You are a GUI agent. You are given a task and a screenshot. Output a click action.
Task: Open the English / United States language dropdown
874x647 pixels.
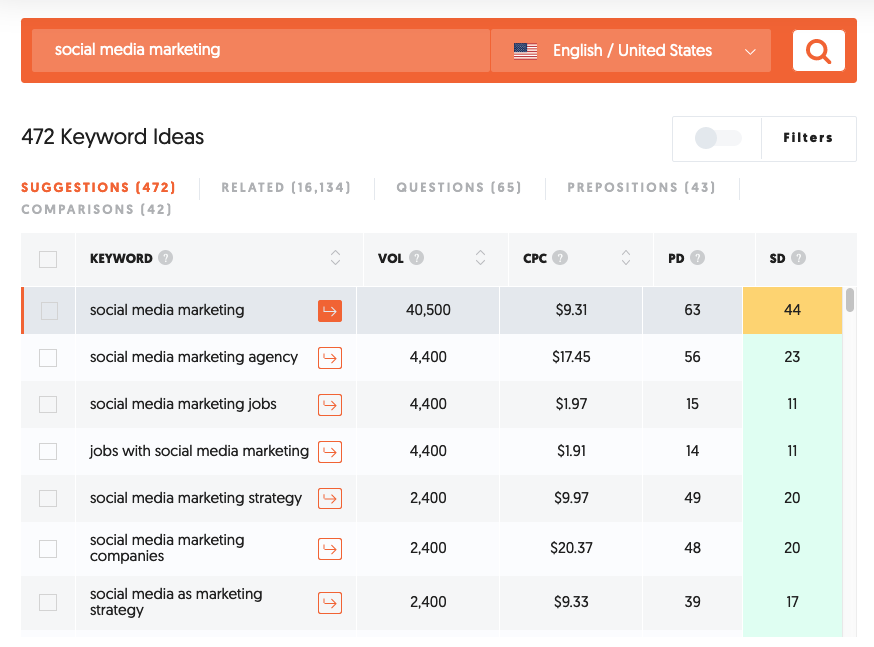click(x=631, y=51)
